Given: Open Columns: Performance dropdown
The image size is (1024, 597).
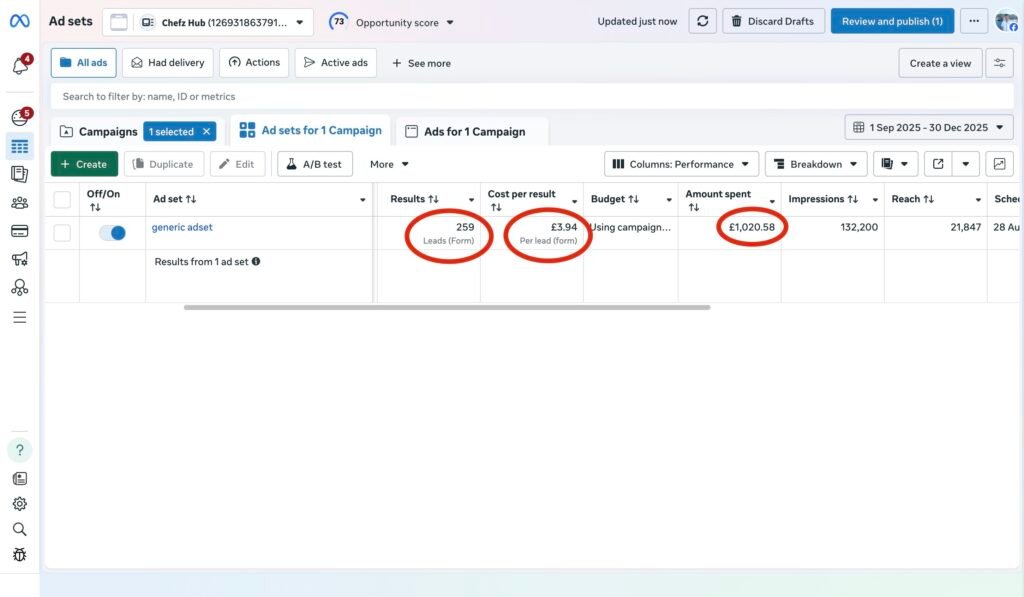Looking at the screenshot, I should pos(681,164).
